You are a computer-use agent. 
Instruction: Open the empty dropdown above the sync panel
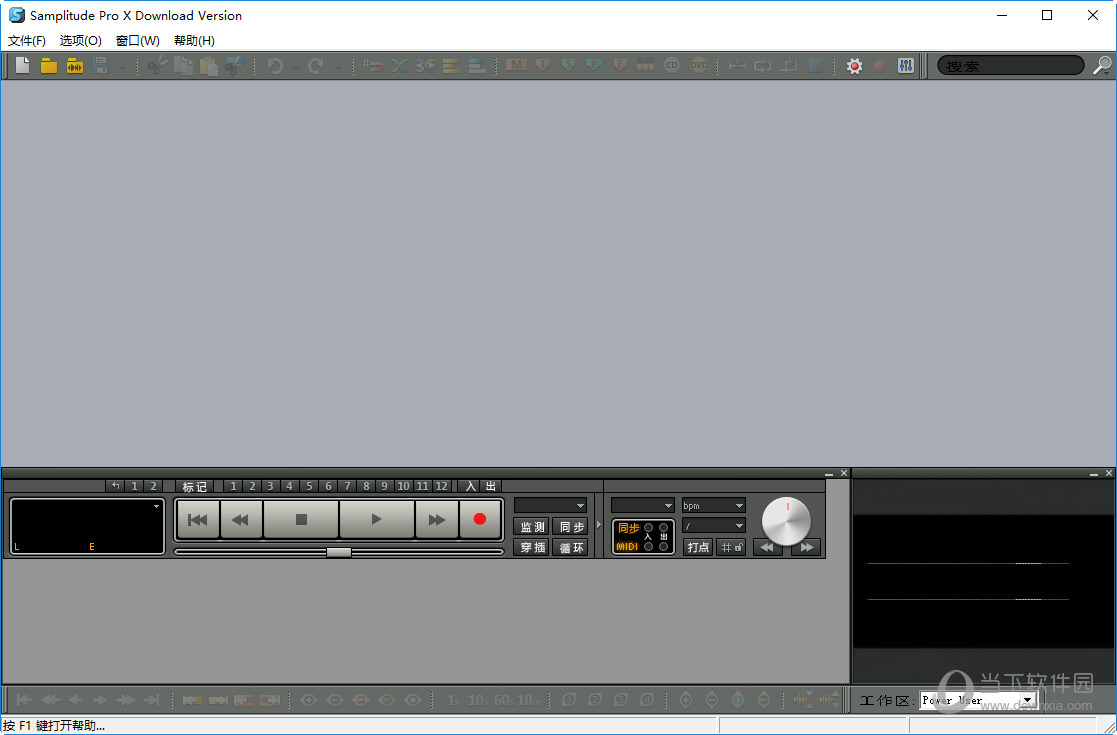coord(643,505)
